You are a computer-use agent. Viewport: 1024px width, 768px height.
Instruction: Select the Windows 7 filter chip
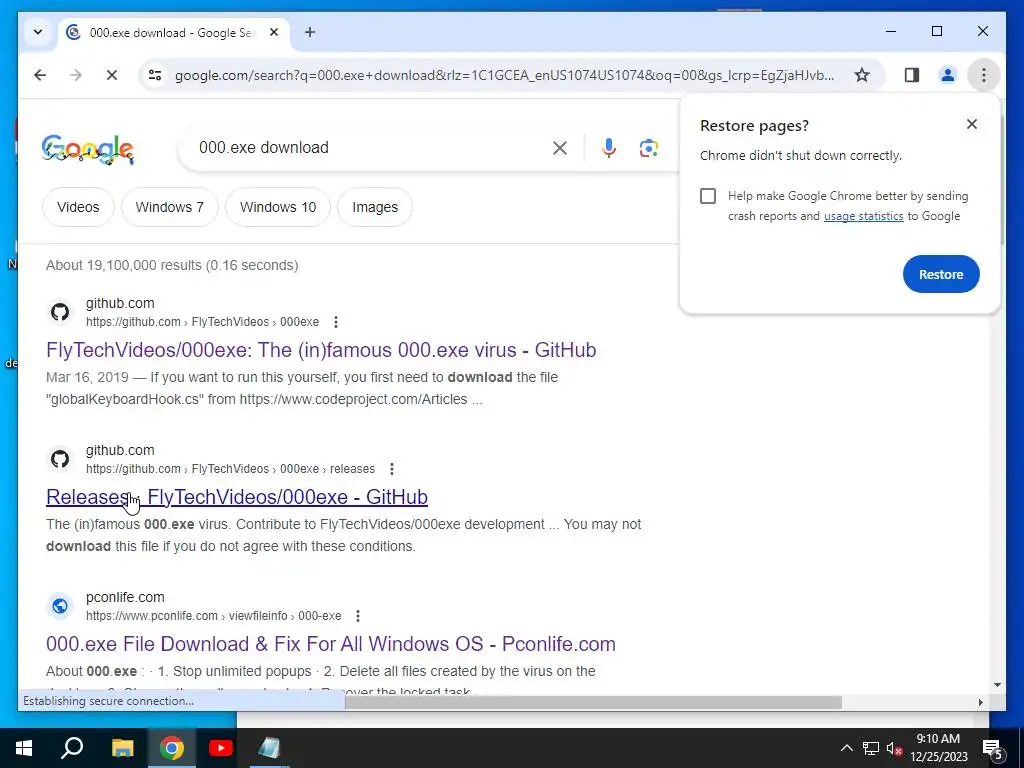click(170, 207)
